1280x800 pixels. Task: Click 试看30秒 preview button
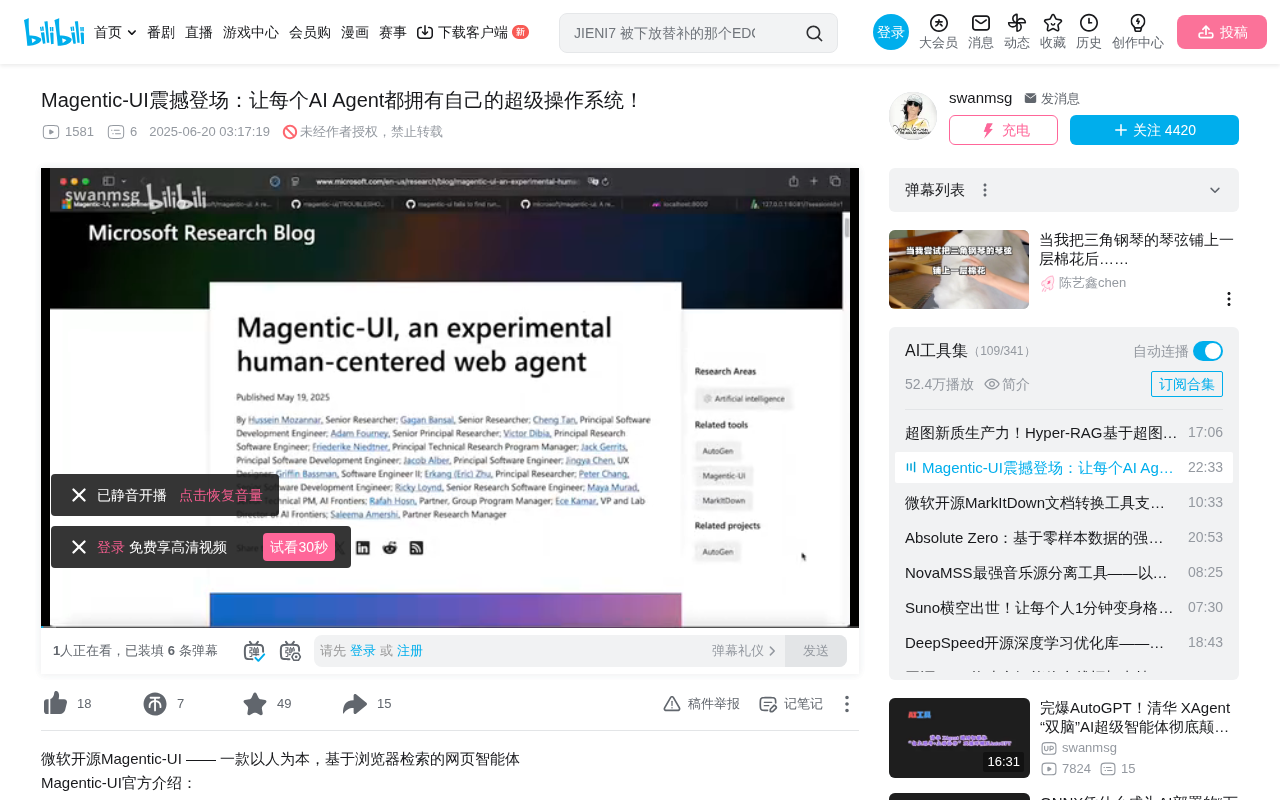299,547
